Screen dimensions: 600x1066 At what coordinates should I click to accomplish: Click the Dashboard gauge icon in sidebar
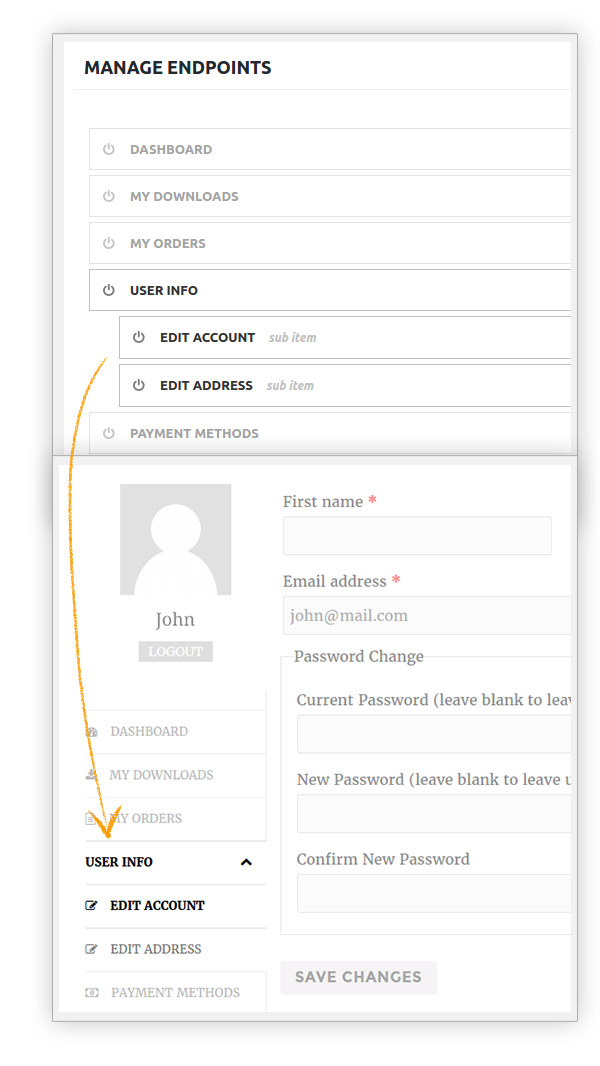(x=92, y=732)
